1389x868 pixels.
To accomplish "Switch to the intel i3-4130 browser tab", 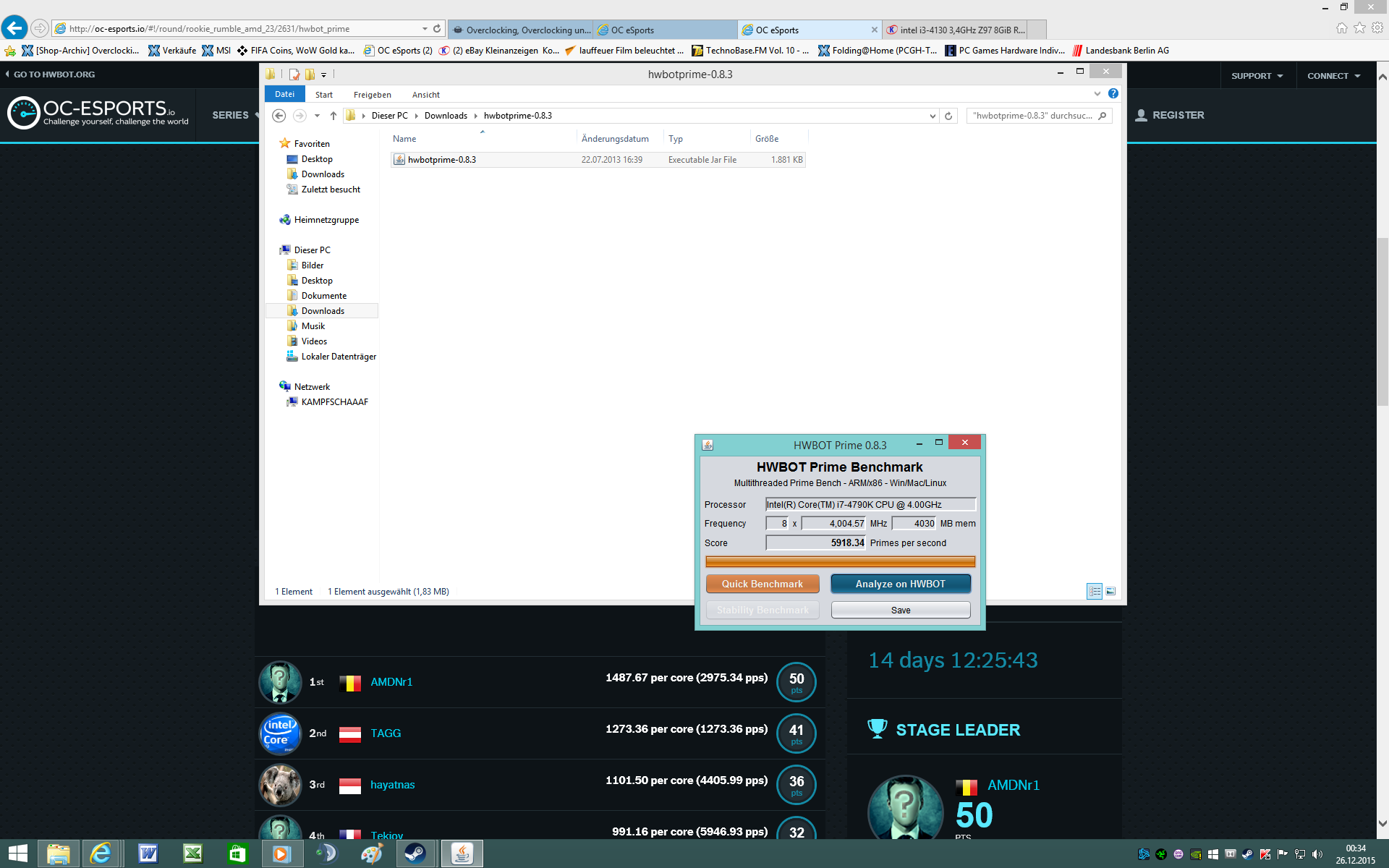I will tap(955, 30).
